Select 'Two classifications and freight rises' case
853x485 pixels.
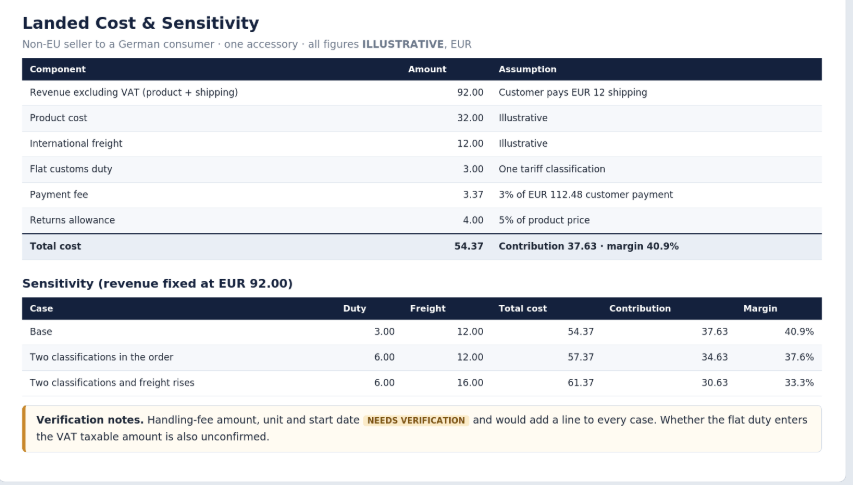[112, 383]
